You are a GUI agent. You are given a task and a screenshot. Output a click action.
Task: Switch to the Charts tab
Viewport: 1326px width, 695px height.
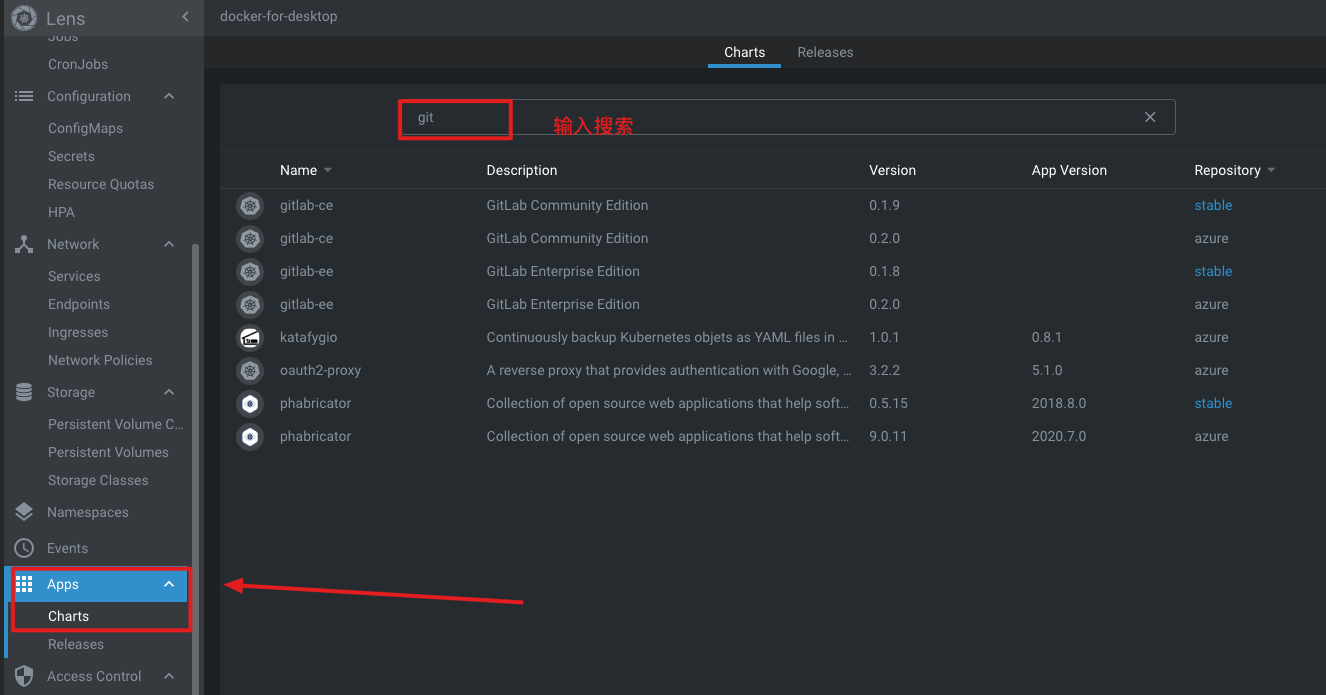click(x=744, y=52)
